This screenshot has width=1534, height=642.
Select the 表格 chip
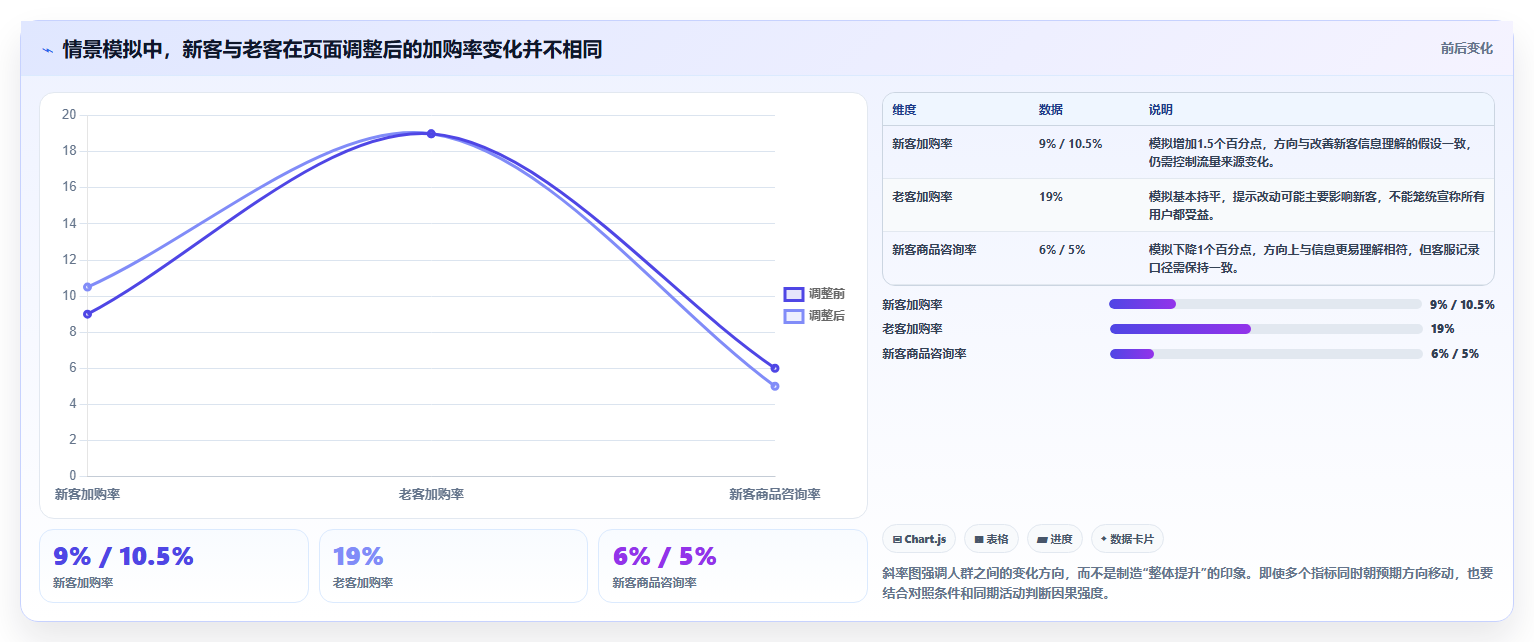click(x=991, y=539)
